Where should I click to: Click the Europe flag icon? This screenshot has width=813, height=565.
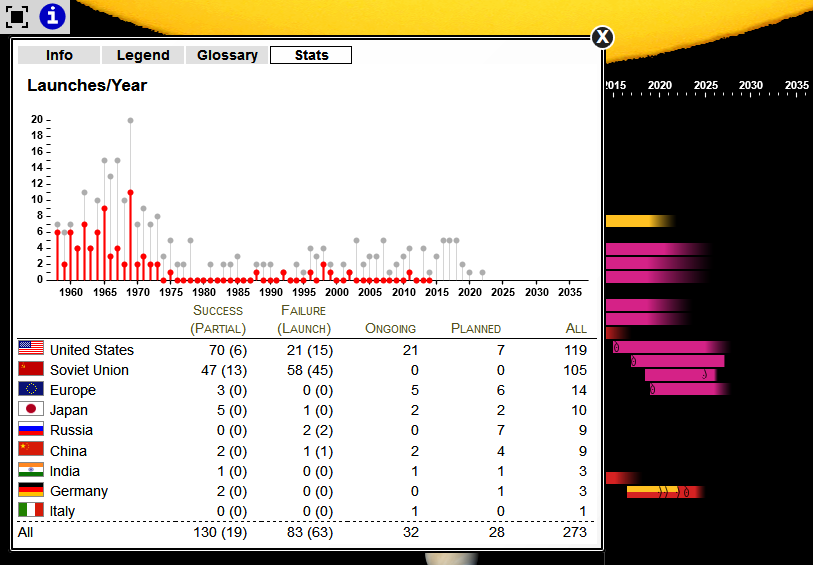31,389
